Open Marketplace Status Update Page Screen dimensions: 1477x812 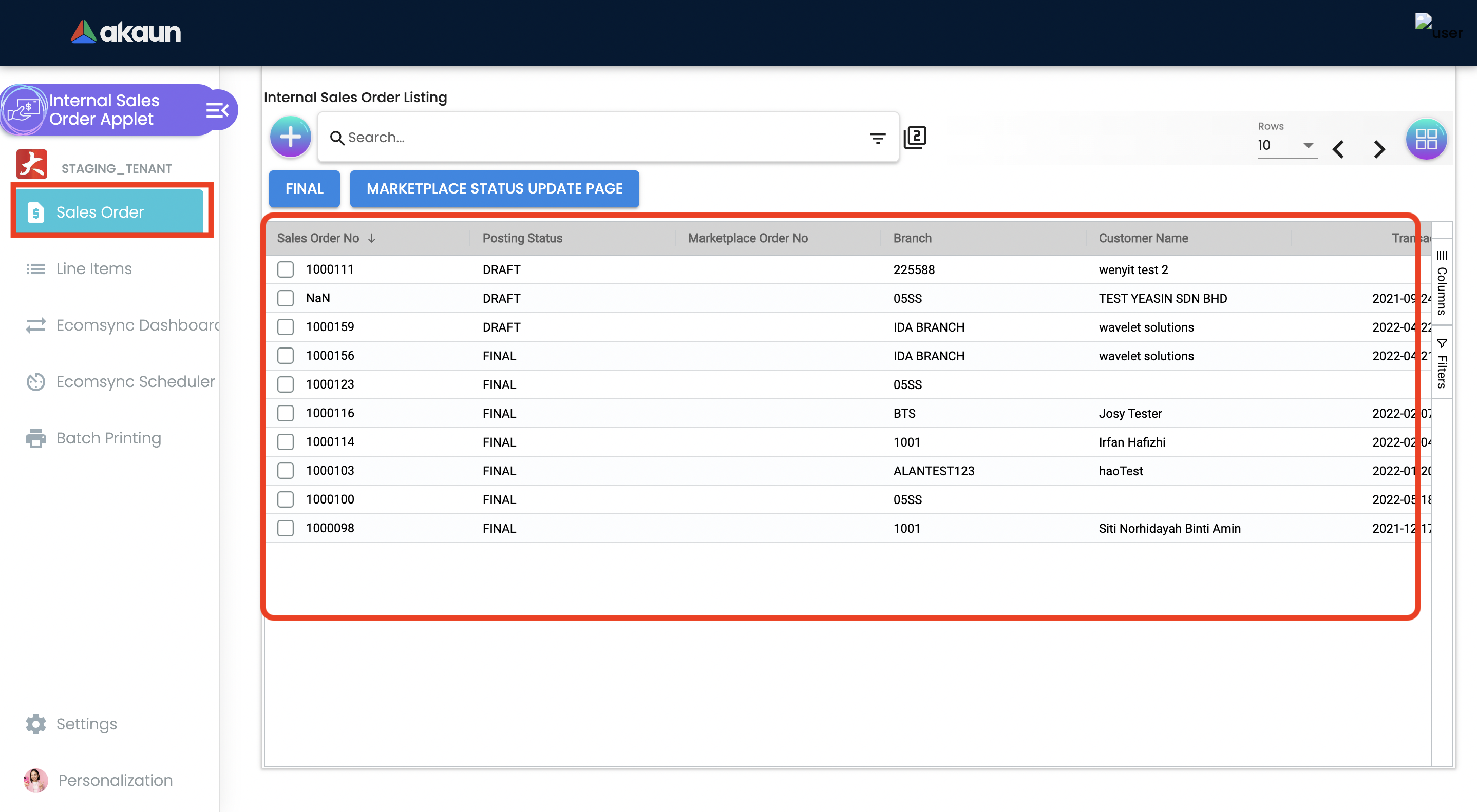tap(494, 188)
